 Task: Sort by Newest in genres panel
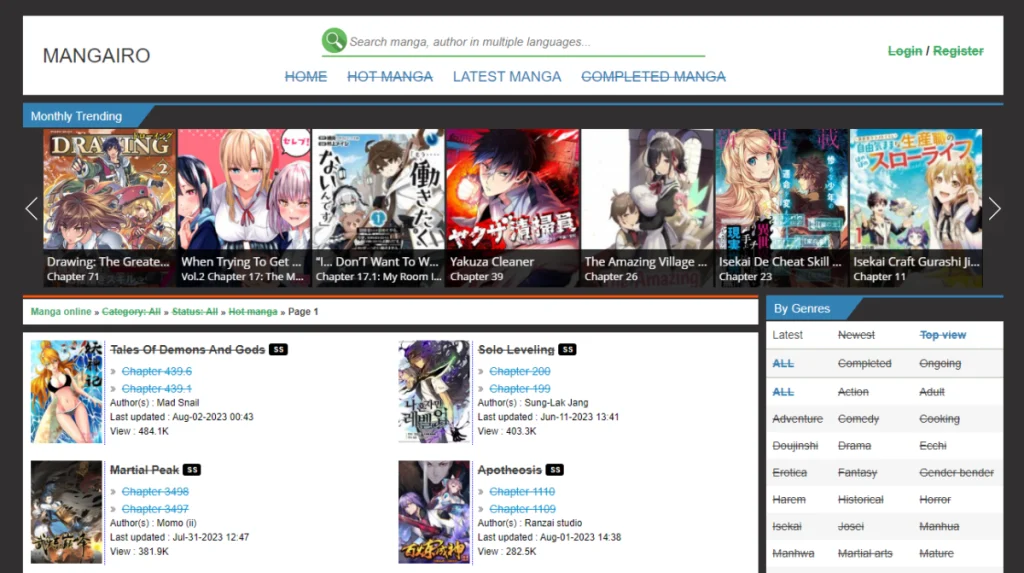pyautogui.click(x=856, y=335)
